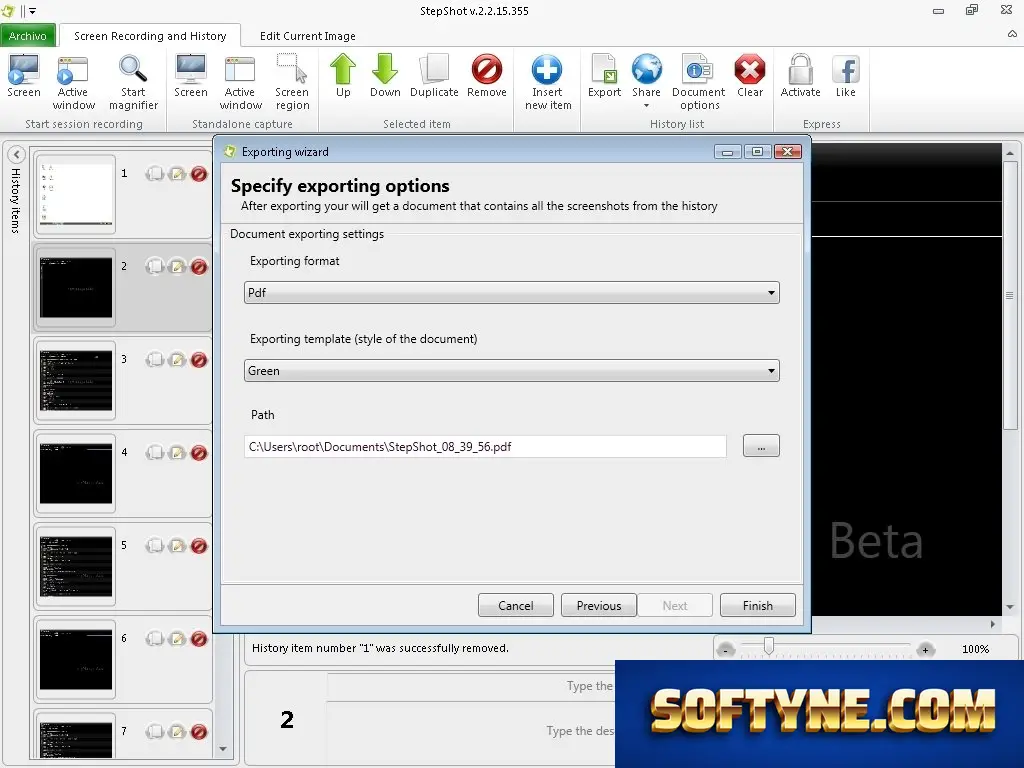Move selected item Up with green arrow

click(x=343, y=69)
